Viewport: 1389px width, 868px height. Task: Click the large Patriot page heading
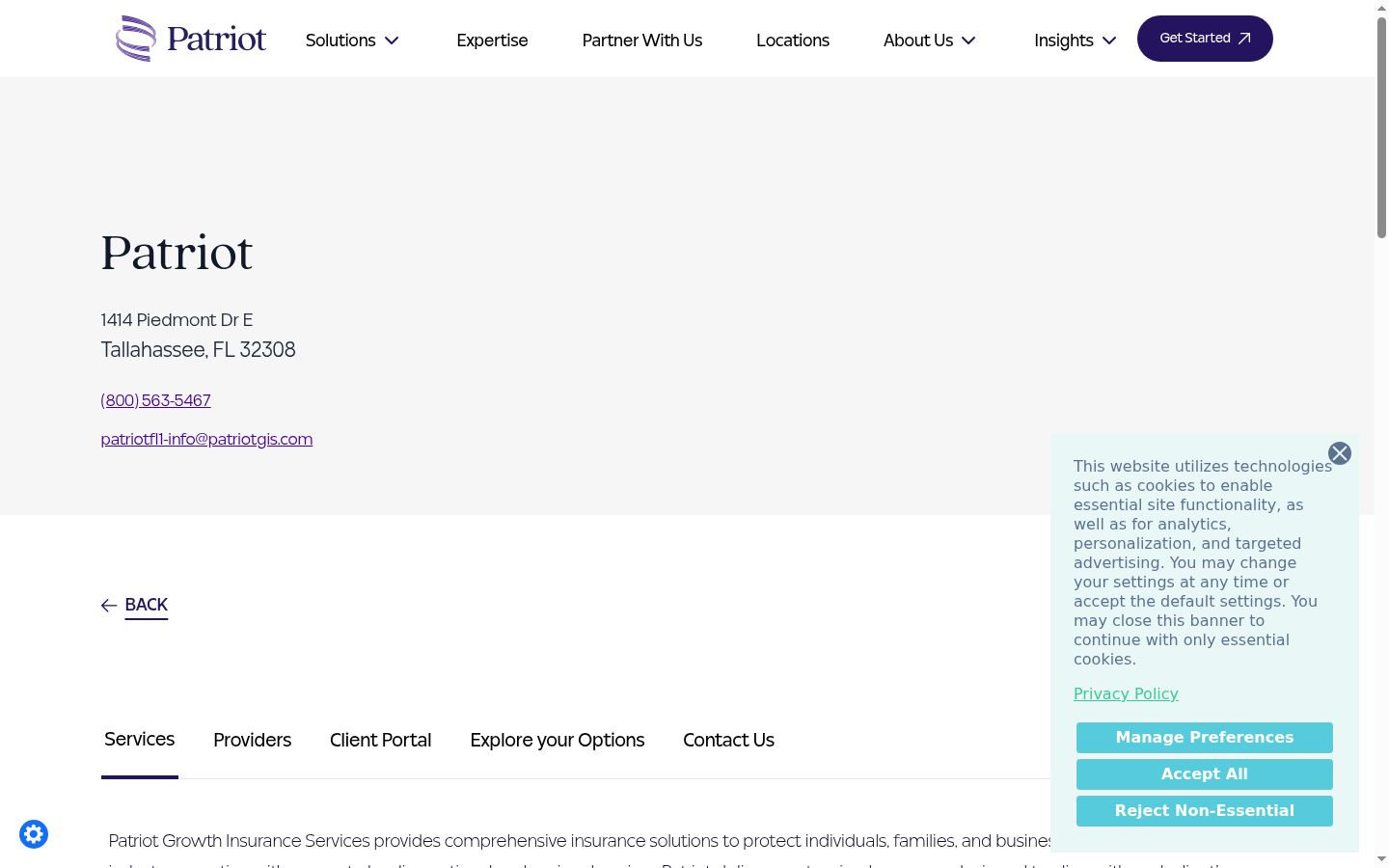pyautogui.click(x=177, y=253)
